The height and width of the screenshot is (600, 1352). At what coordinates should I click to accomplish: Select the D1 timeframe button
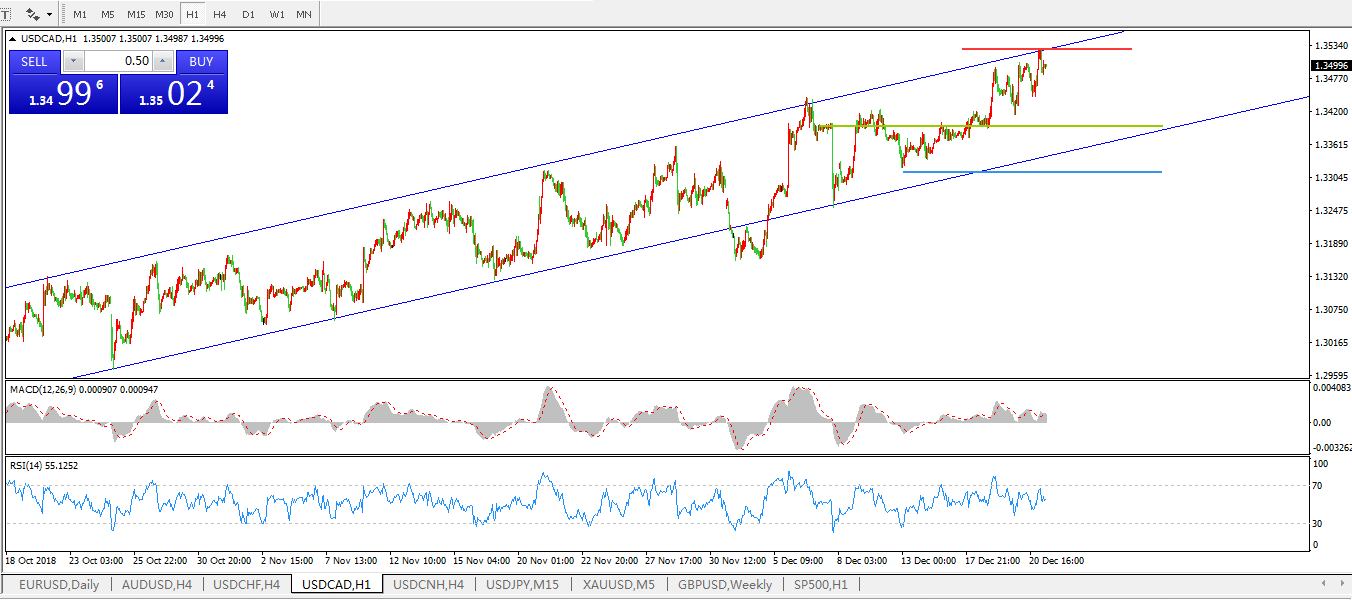click(x=248, y=15)
